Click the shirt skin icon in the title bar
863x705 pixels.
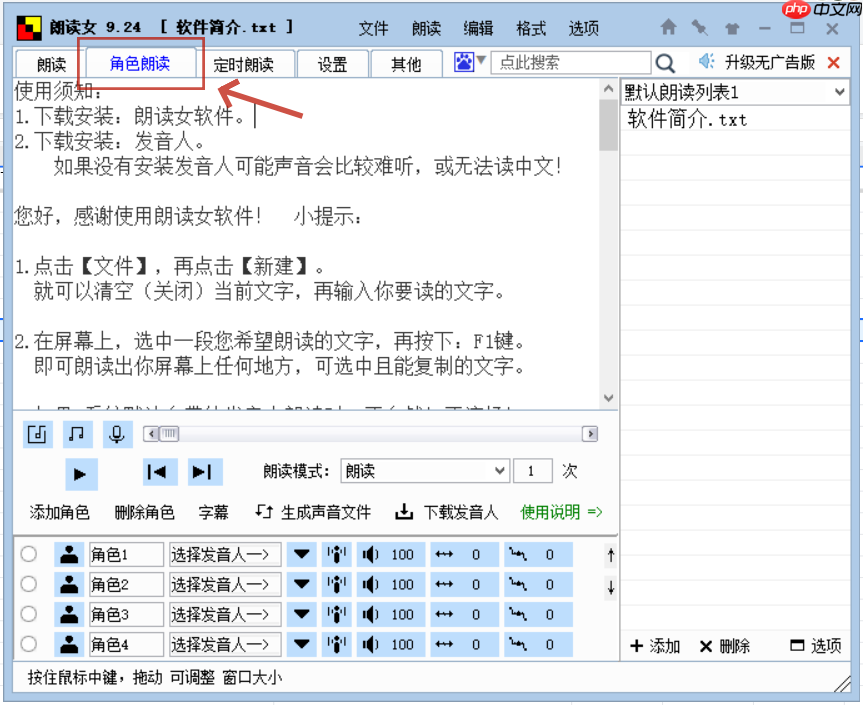[x=732, y=28]
